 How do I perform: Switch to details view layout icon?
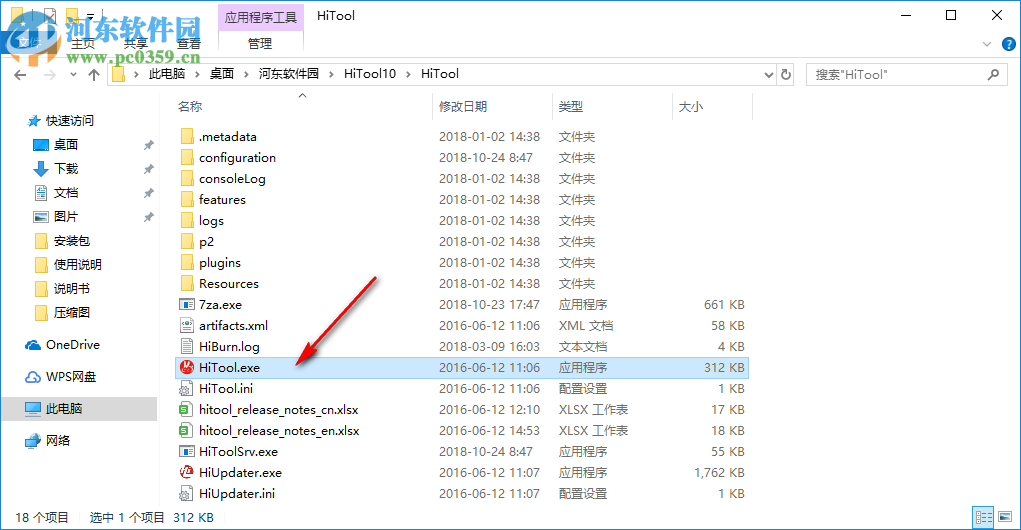point(983,517)
